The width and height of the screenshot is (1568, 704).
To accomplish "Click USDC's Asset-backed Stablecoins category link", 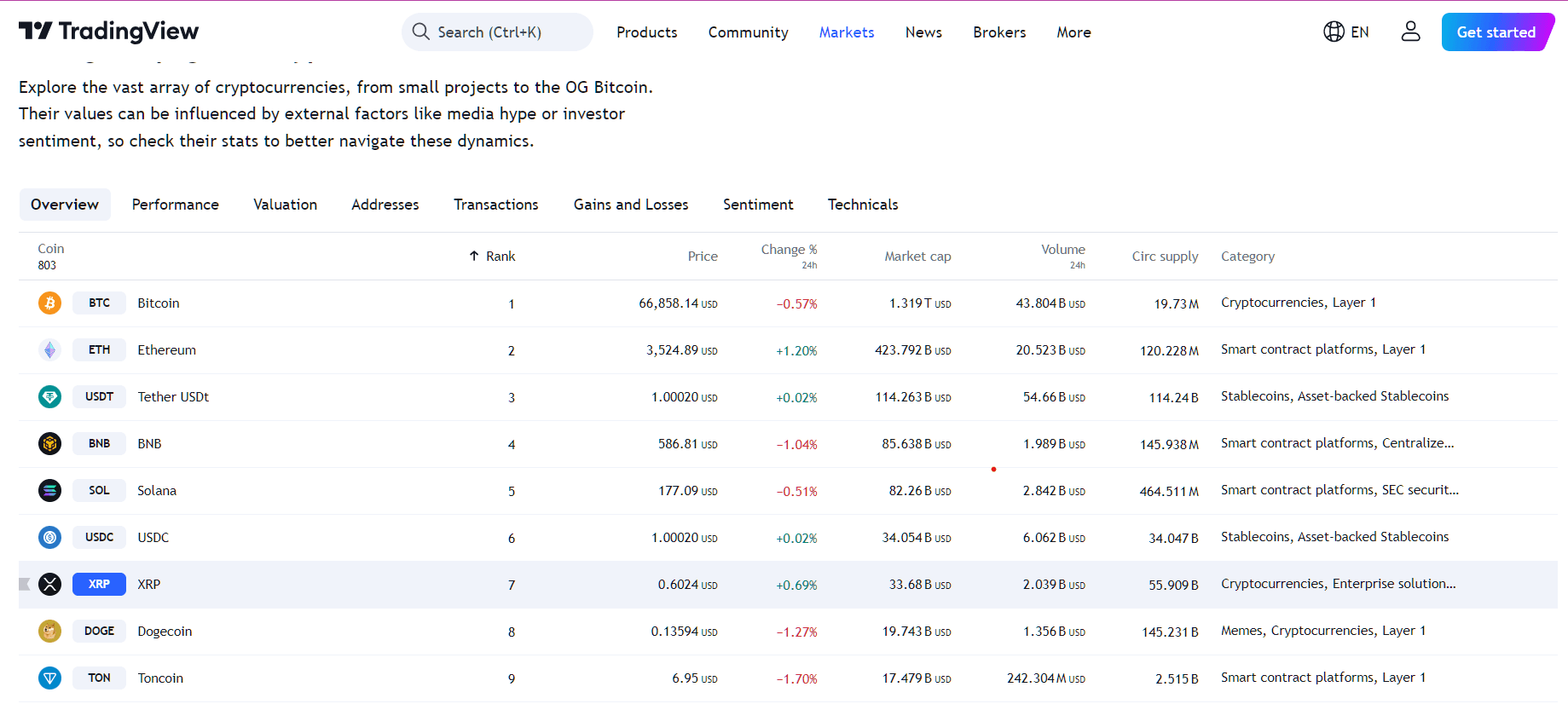I will (1374, 537).
